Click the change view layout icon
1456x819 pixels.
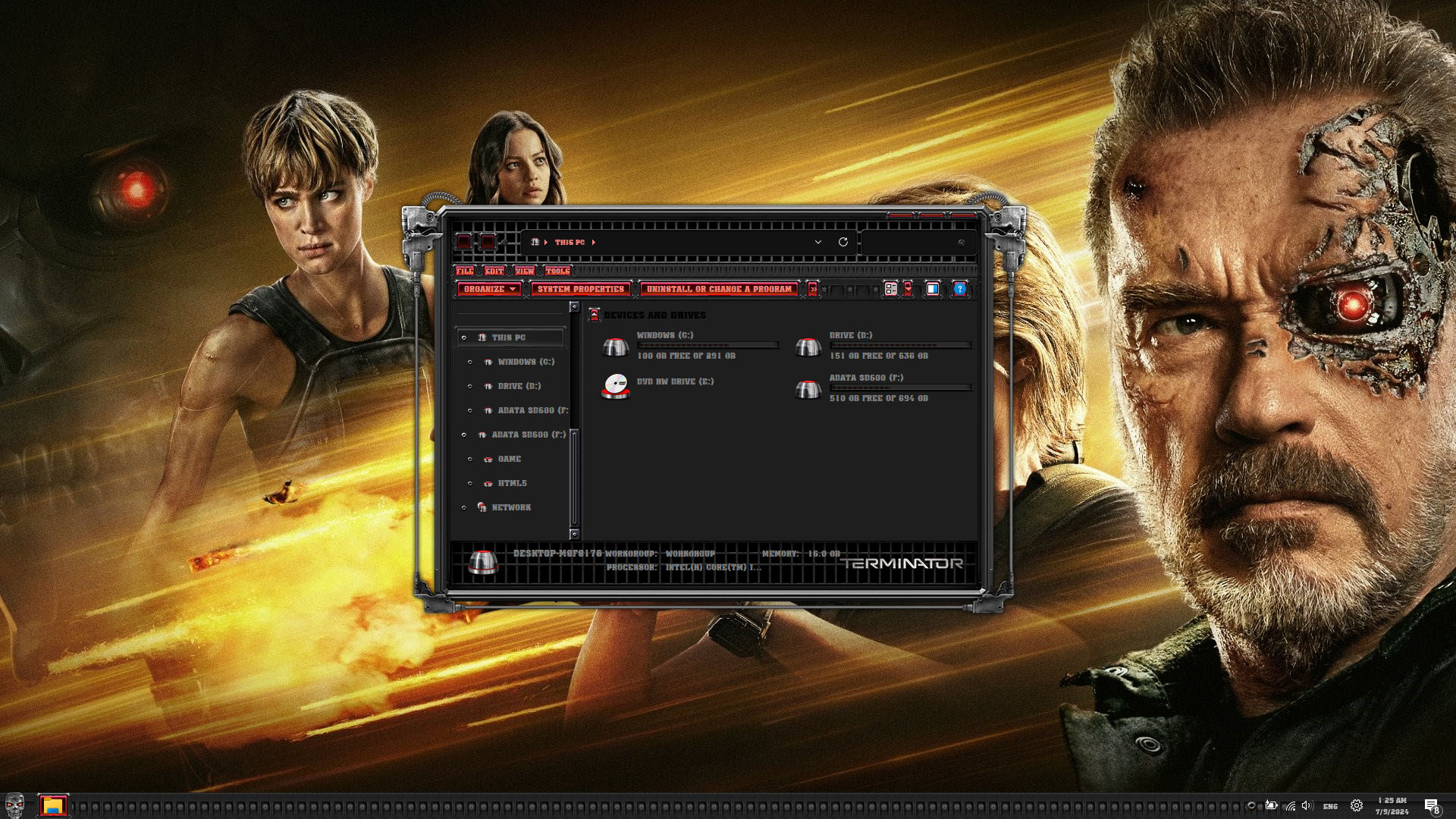[891, 289]
